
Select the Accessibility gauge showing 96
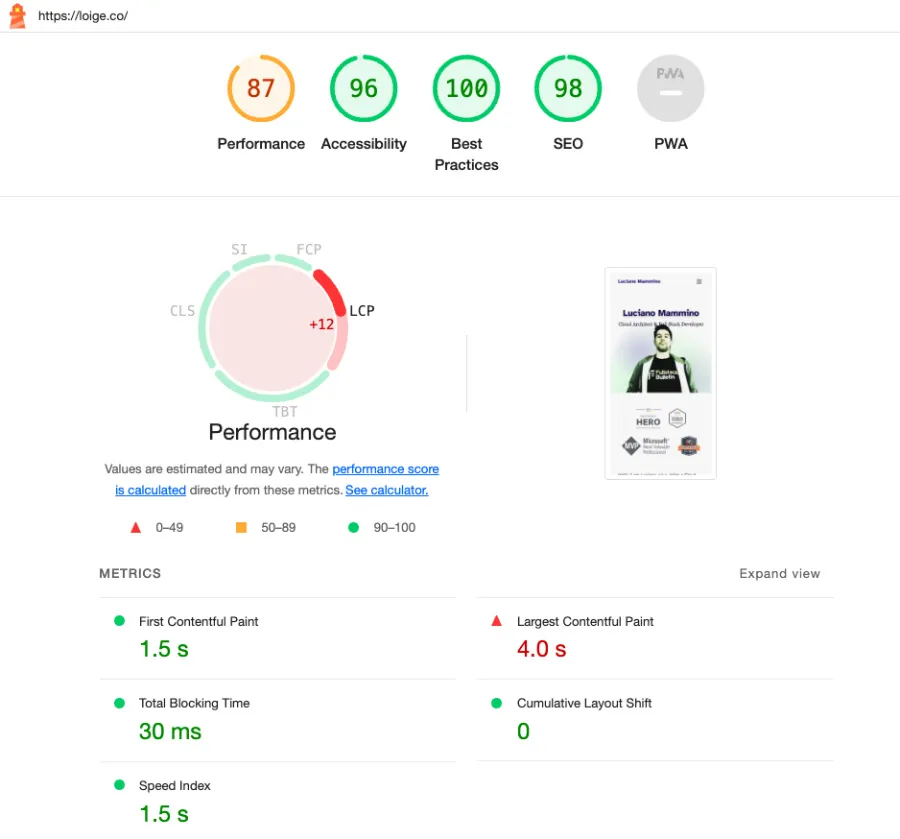(363, 88)
